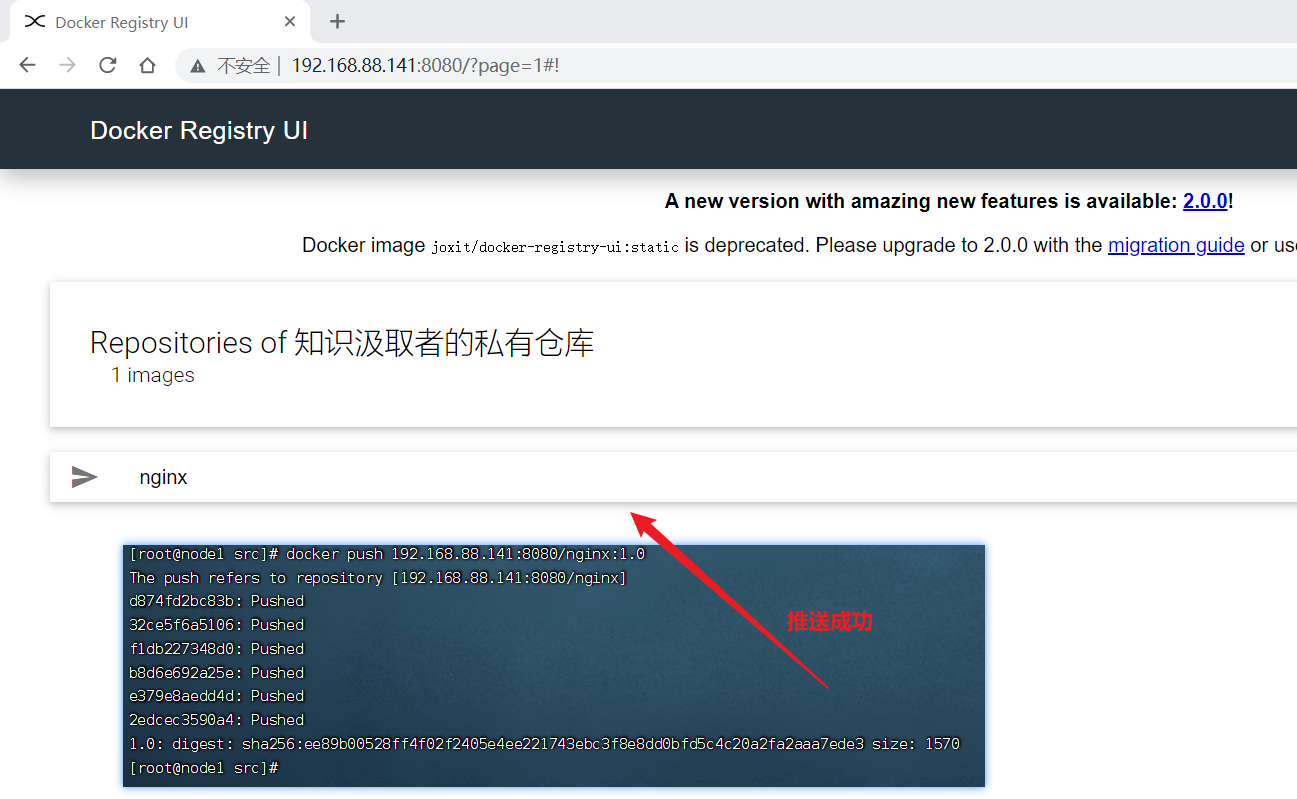This screenshot has width=1297, height=799.
Task: Click the browser forward arrow
Action: coord(67,66)
